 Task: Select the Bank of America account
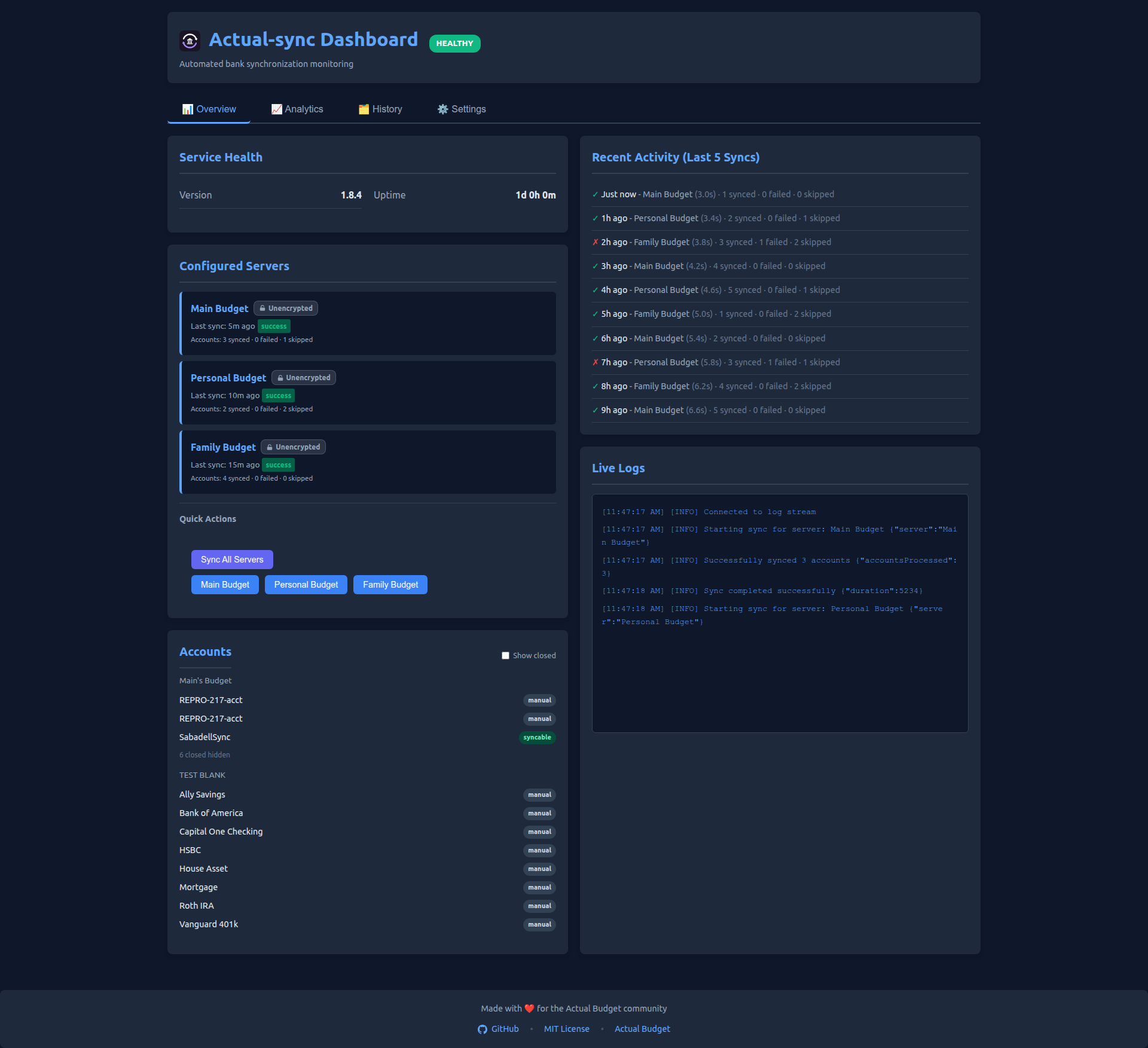coord(367,813)
